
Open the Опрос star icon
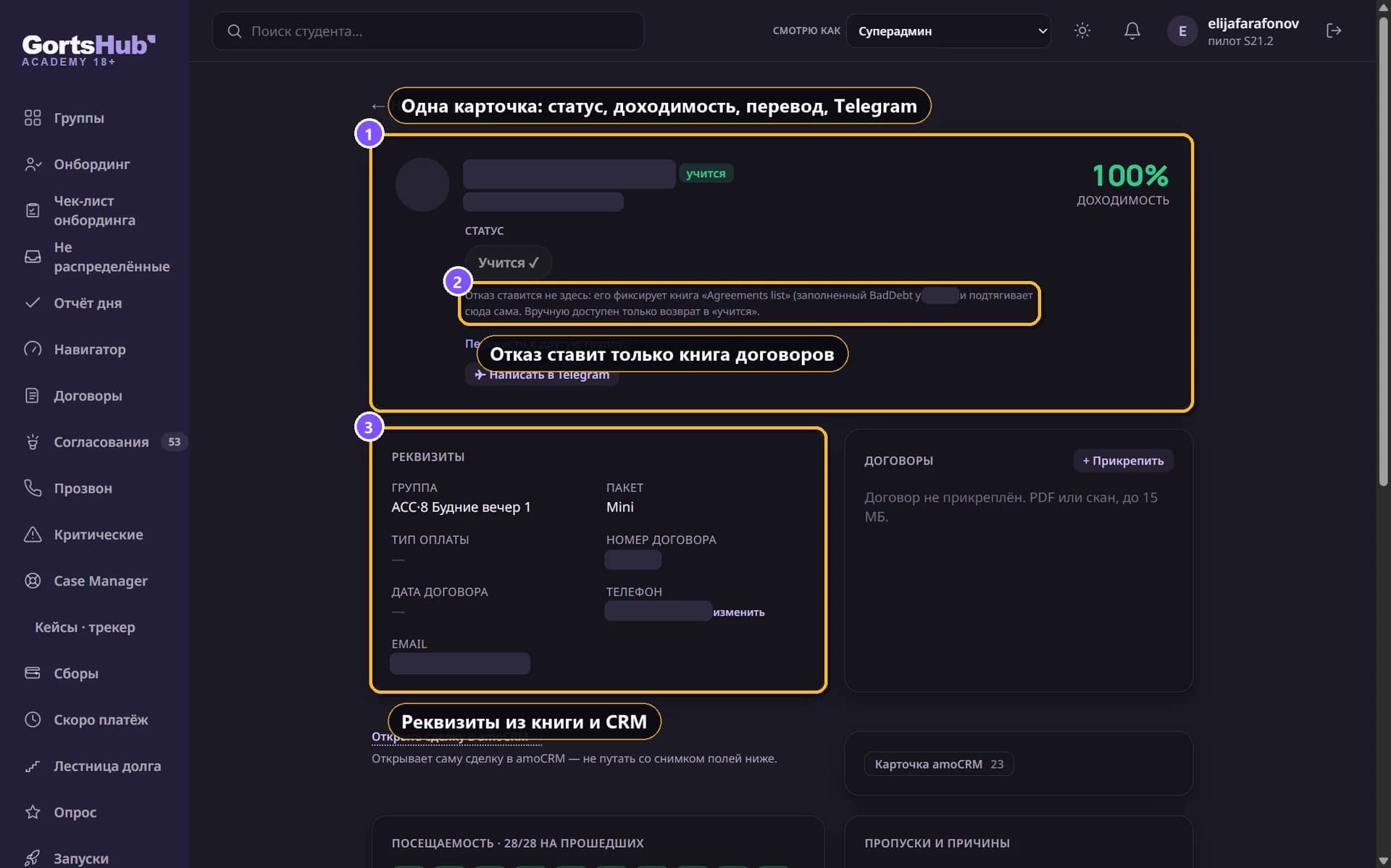click(33, 812)
